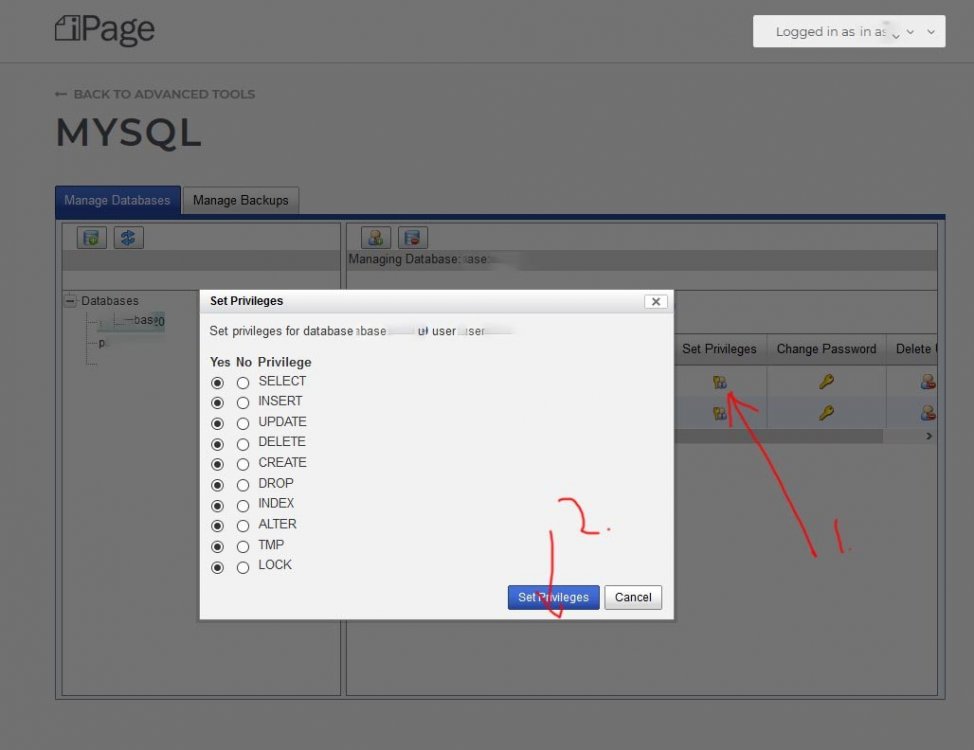
Task: Select Yes for LOCK privilege
Action: tap(217, 567)
